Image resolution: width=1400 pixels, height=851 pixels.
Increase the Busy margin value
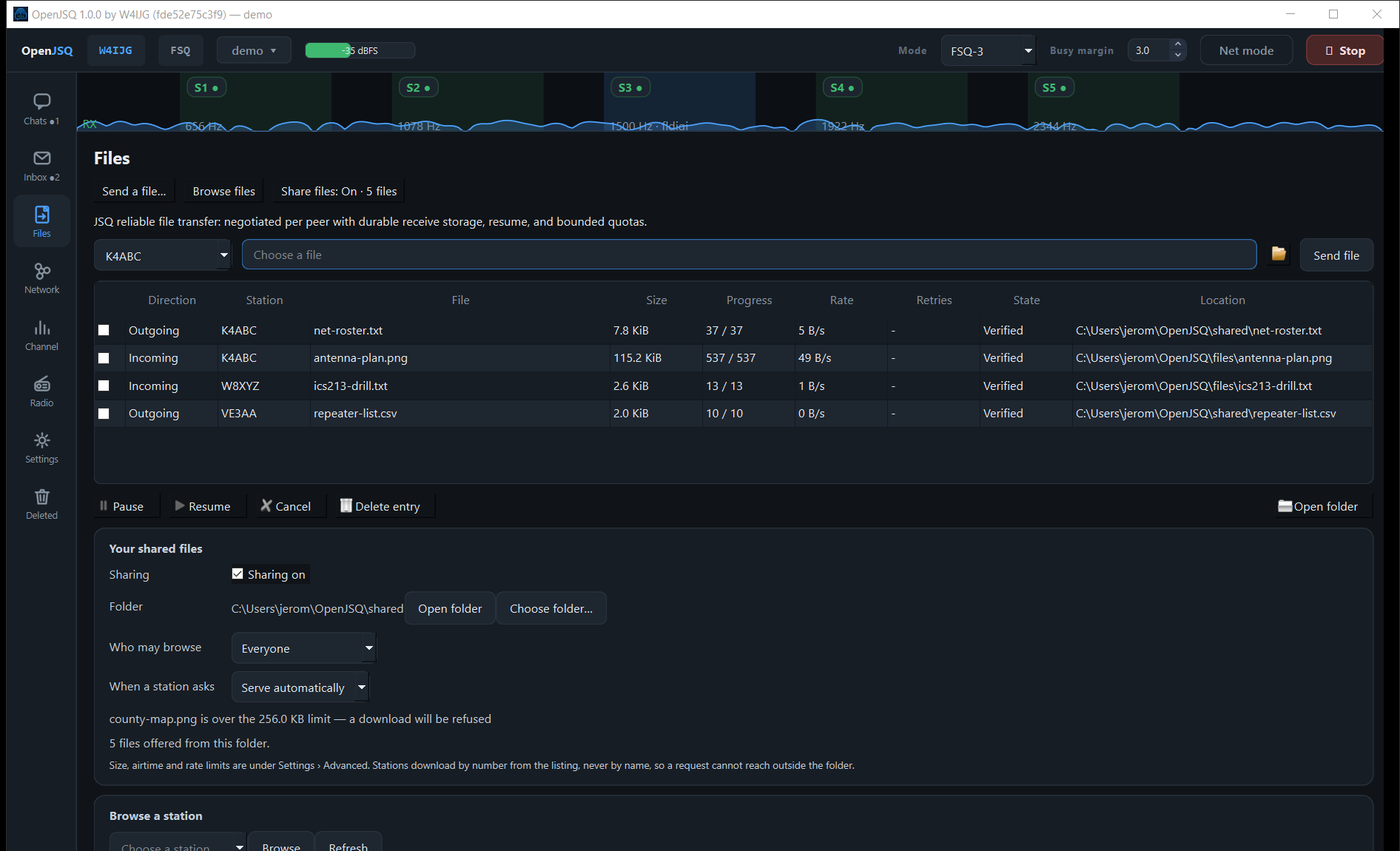(1177, 44)
